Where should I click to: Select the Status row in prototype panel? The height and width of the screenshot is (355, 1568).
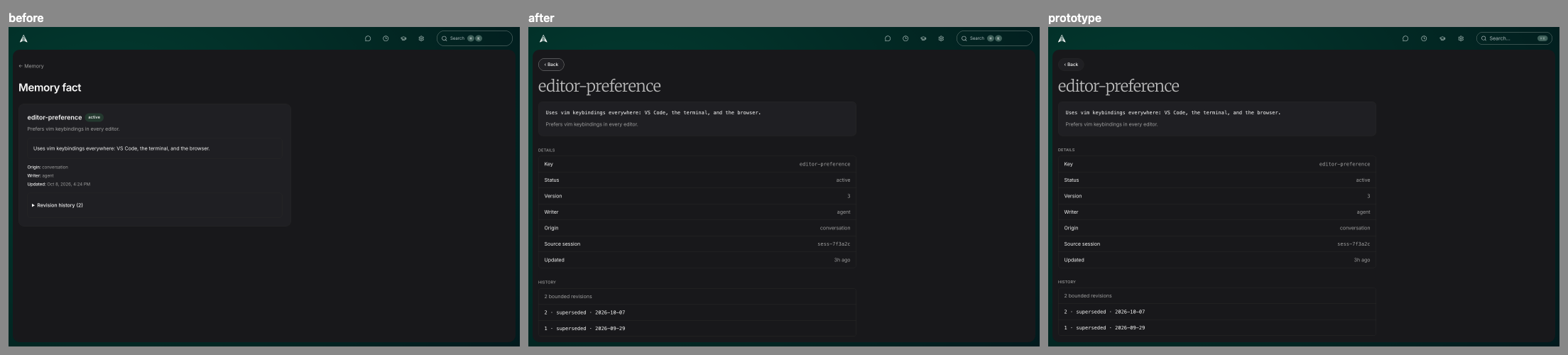(1217, 180)
